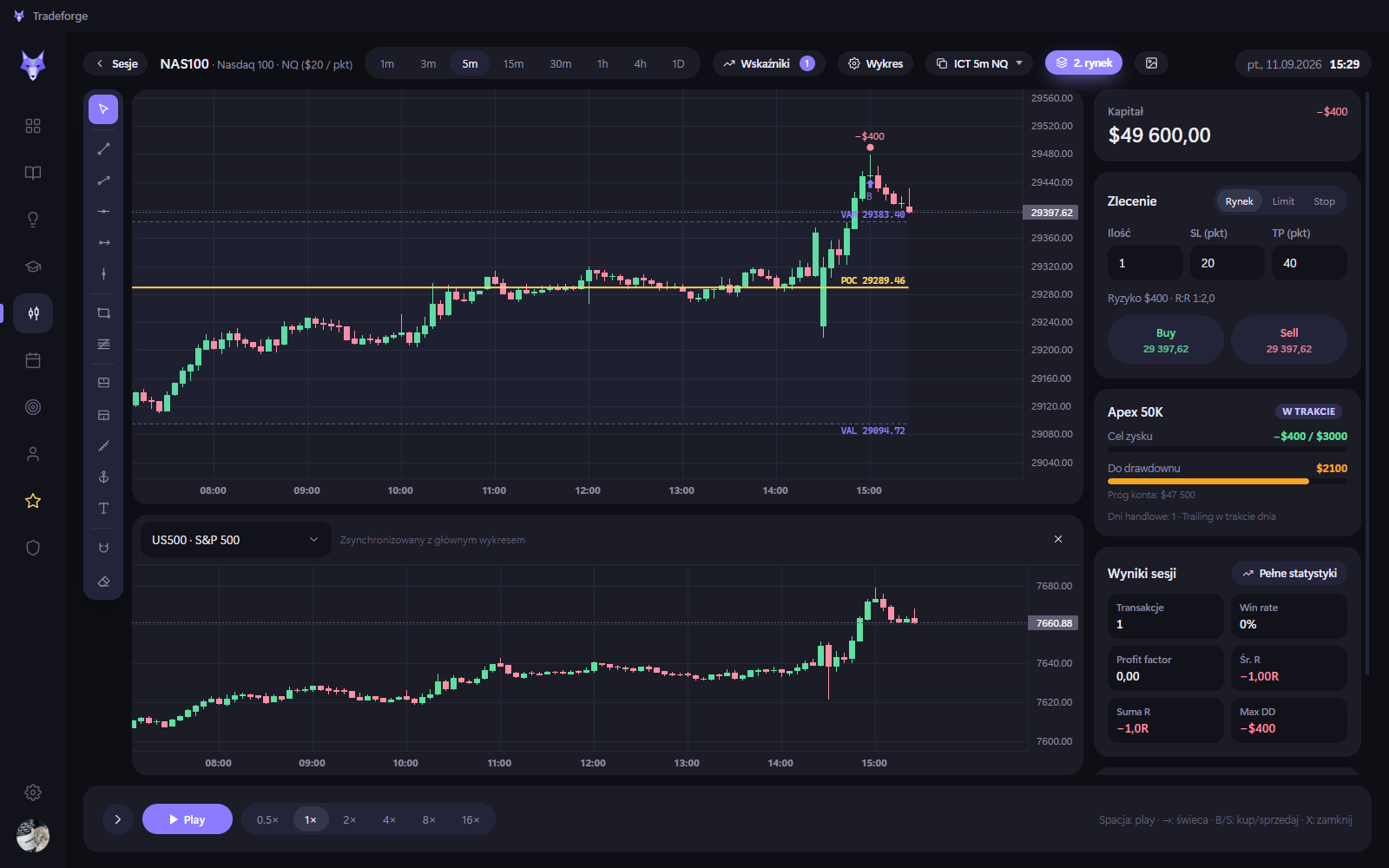Set playback speed to 4×

(389, 819)
